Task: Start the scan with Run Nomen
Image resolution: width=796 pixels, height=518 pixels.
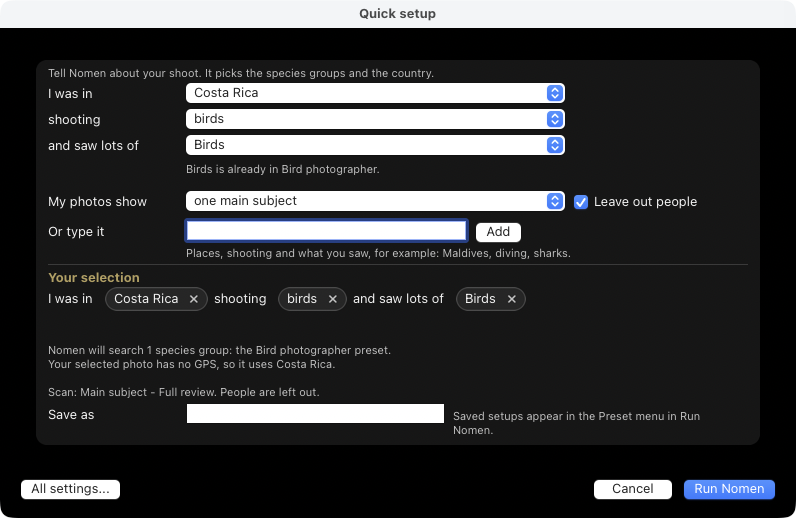Action: [729, 489]
